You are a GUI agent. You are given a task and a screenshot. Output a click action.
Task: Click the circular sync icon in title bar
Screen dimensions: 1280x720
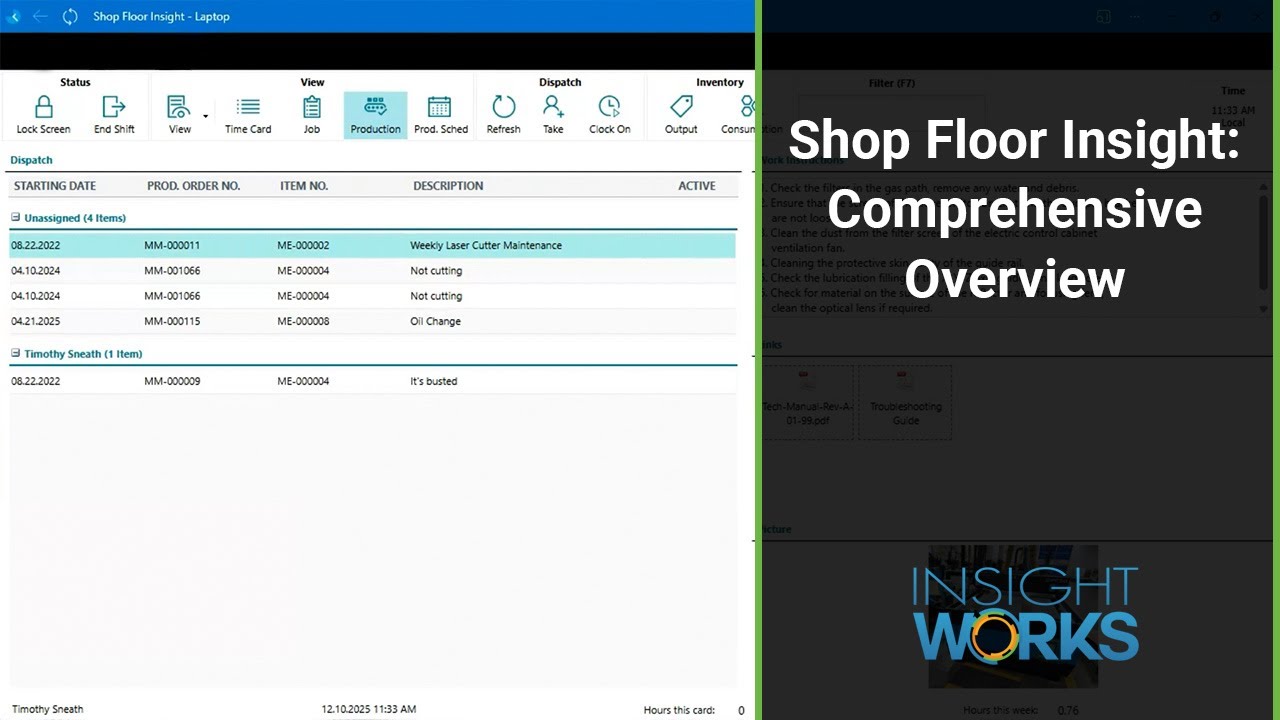coord(70,16)
